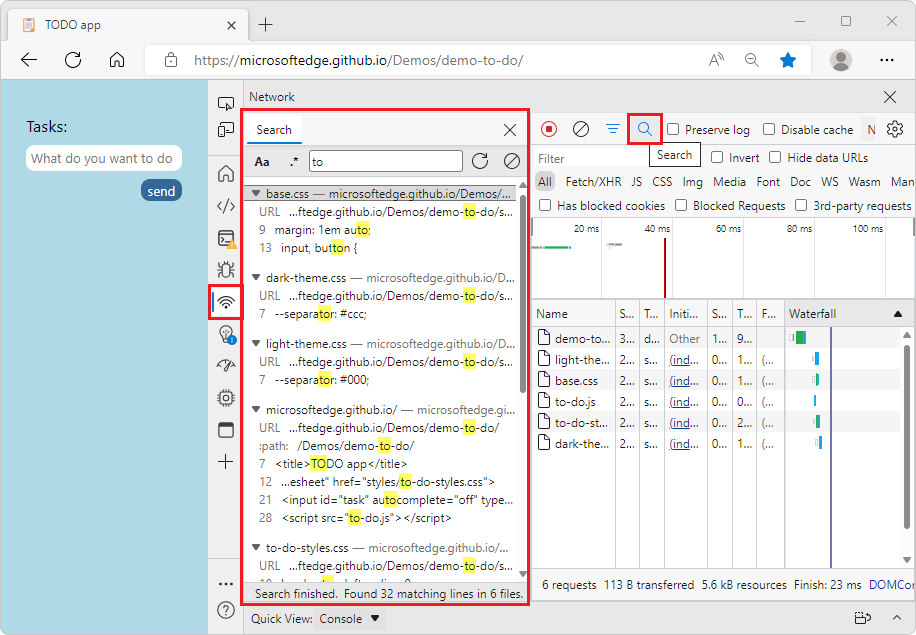Check Has blocked cookies
The image size is (916, 635).
[x=545, y=205]
